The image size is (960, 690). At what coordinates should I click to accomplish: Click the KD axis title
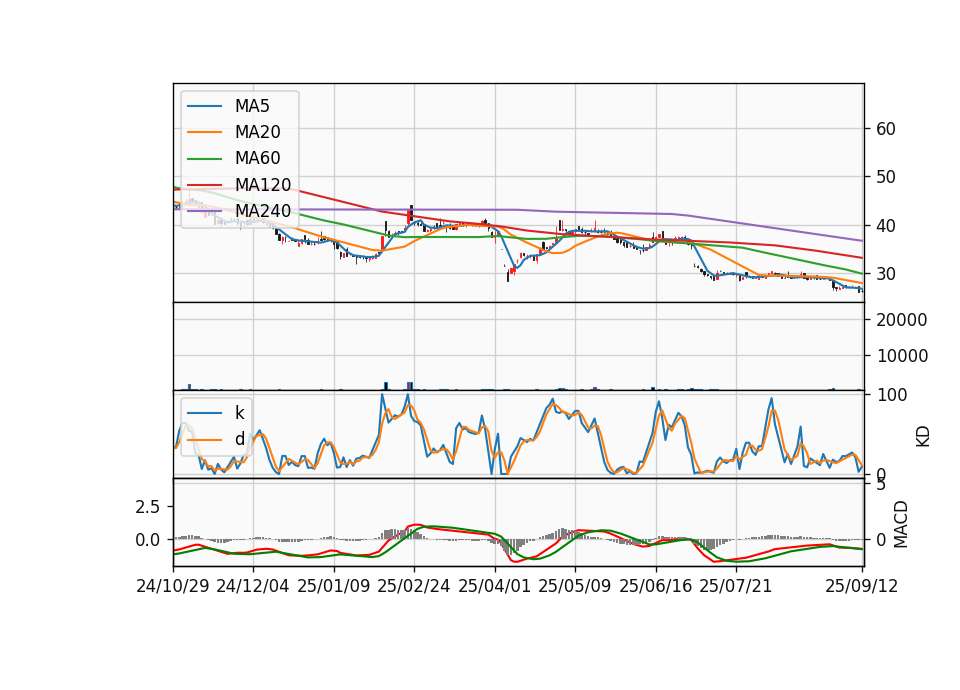(923, 437)
